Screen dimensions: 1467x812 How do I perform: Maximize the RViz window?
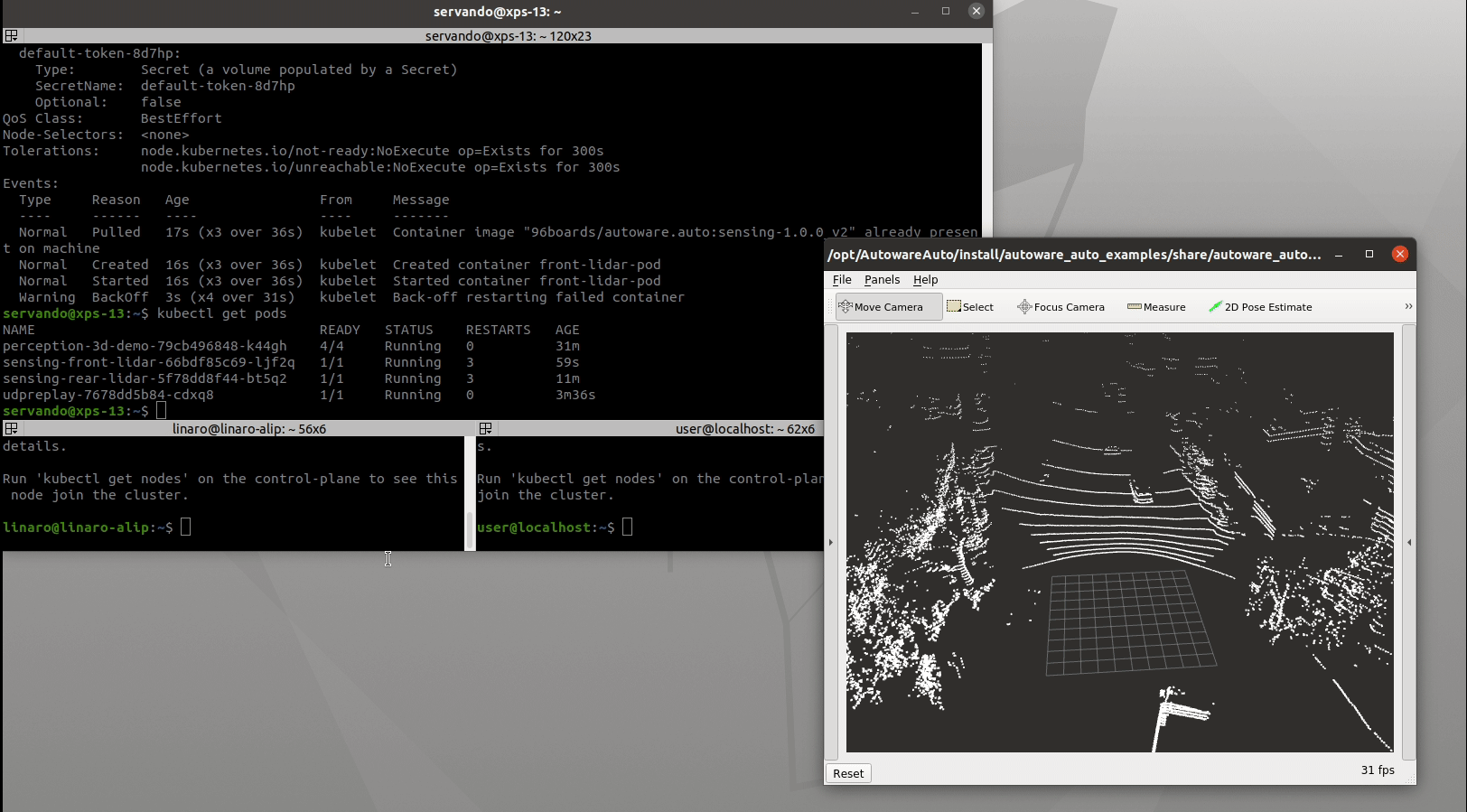pyautogui.click(x=1369, y=255)
